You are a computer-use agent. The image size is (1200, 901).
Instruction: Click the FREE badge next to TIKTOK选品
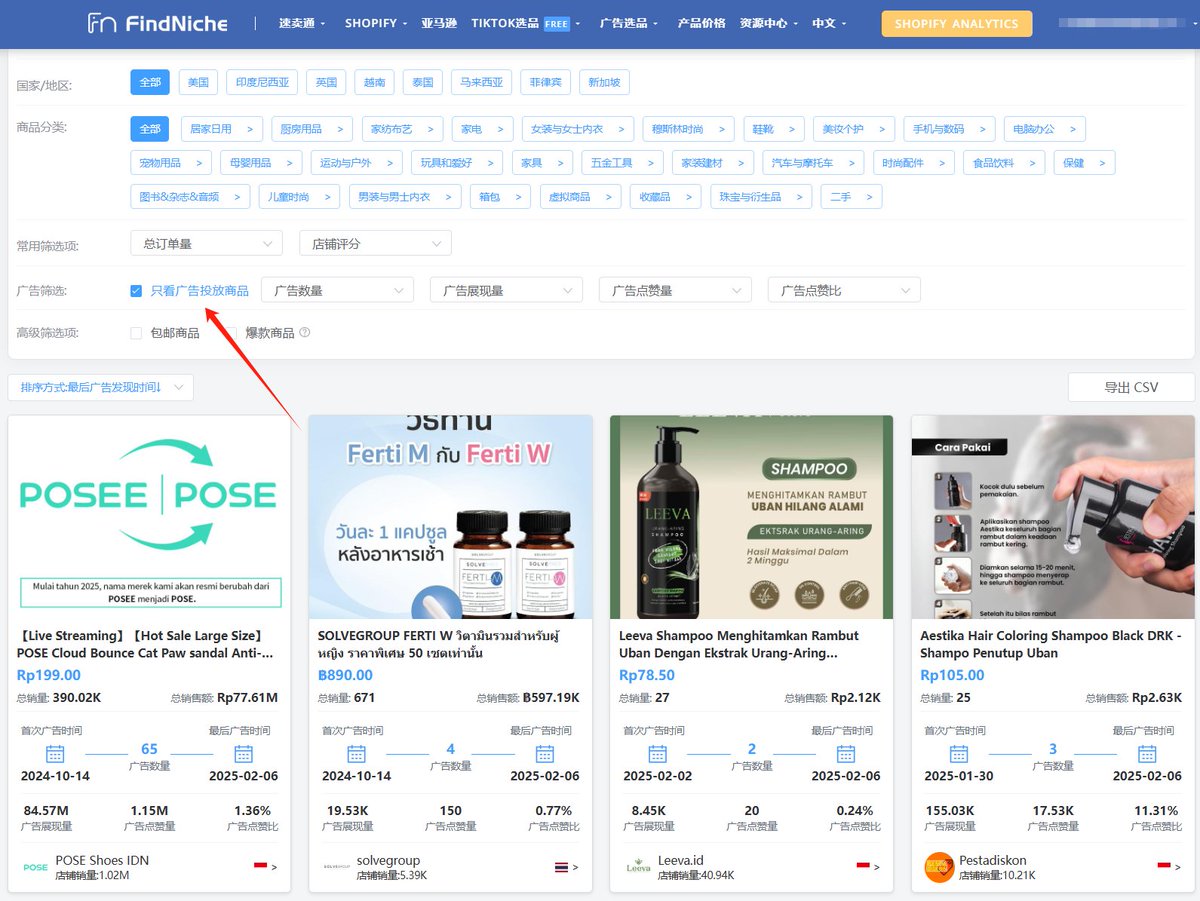pos(556,23)
